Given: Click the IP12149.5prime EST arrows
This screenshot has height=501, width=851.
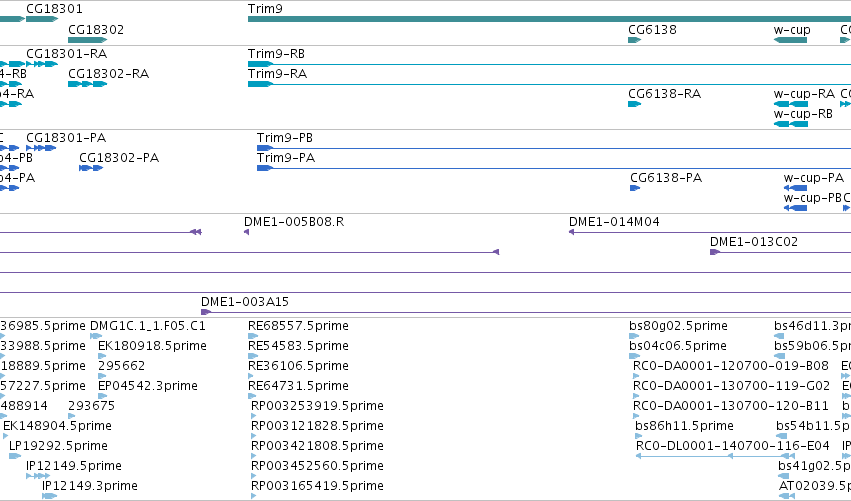Looking at the screenshot, I should [x=38, y=476].
